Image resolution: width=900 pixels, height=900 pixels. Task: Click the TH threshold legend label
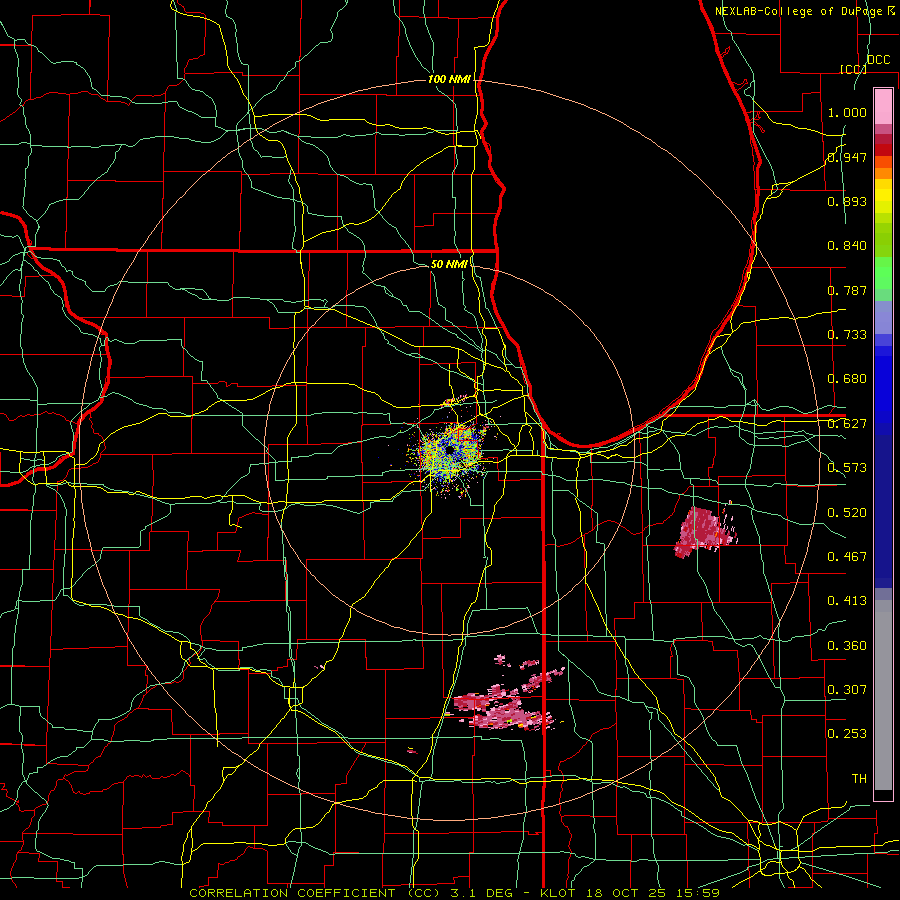click(x=859, y=779)
